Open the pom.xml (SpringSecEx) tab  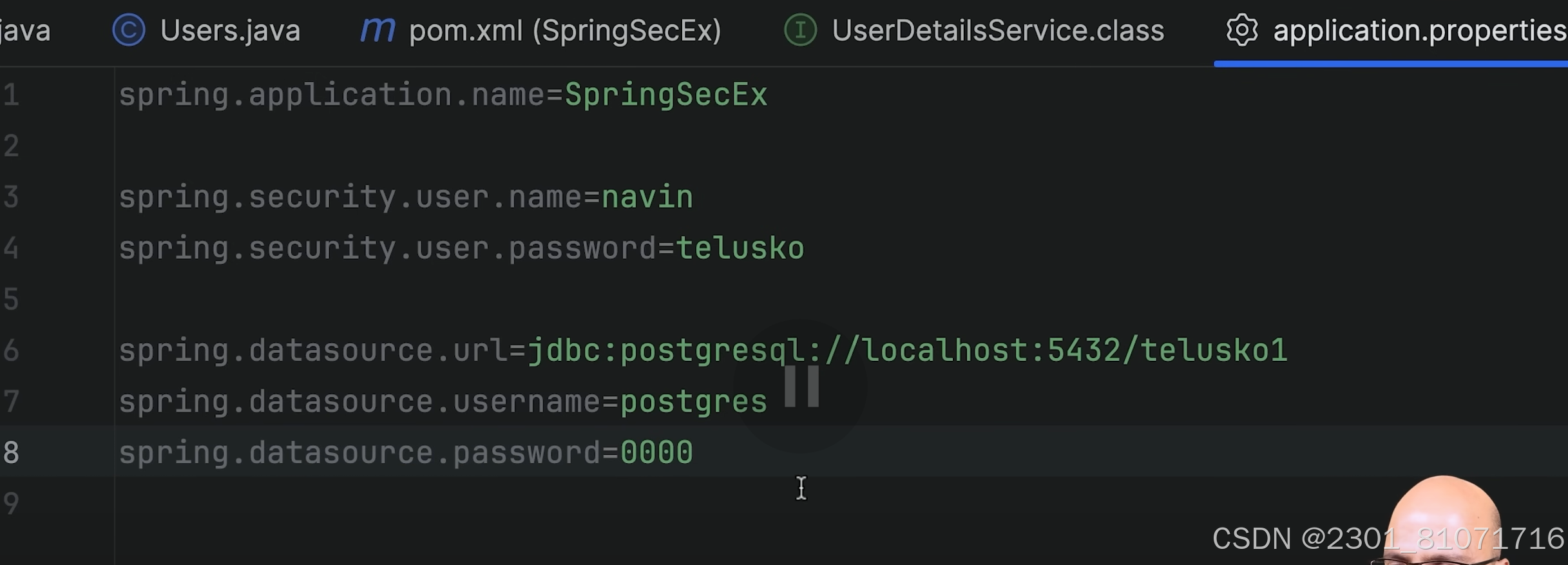click(x=564, y=30)
